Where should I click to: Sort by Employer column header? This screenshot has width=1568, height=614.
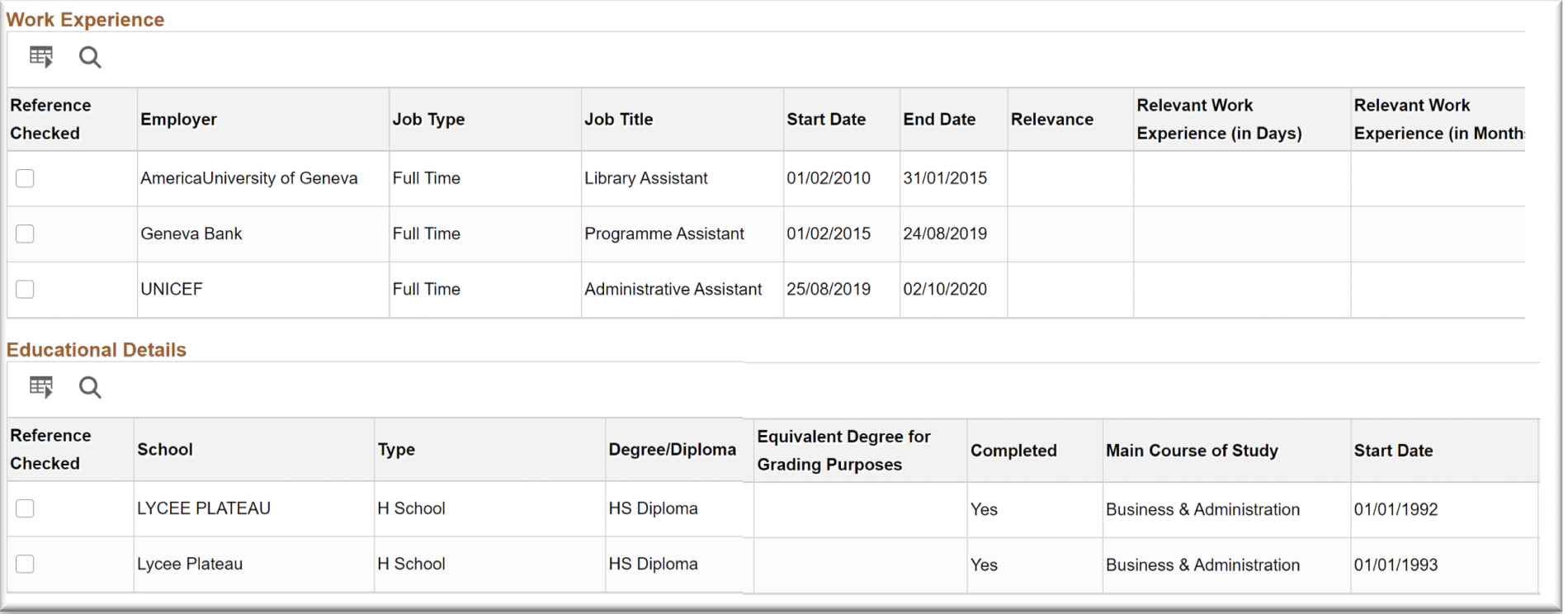pyautogui.click(x=178, y=120)
